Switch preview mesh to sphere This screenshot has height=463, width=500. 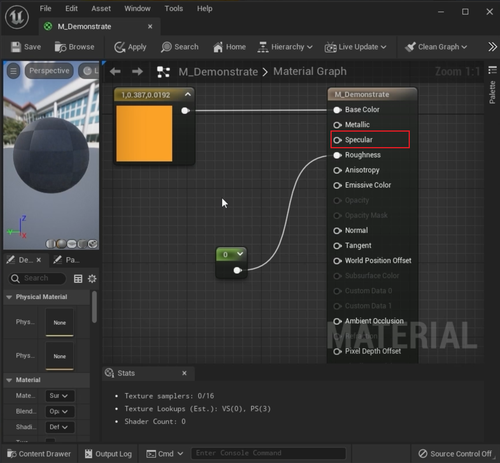click(x=61, y=244)
